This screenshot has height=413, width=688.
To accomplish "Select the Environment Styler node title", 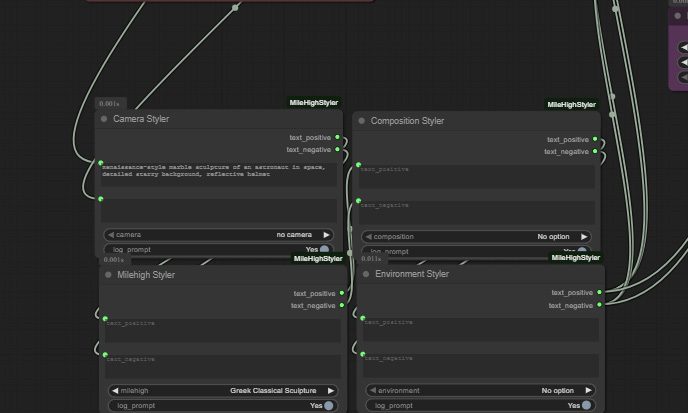I will (x=412, y=274).
